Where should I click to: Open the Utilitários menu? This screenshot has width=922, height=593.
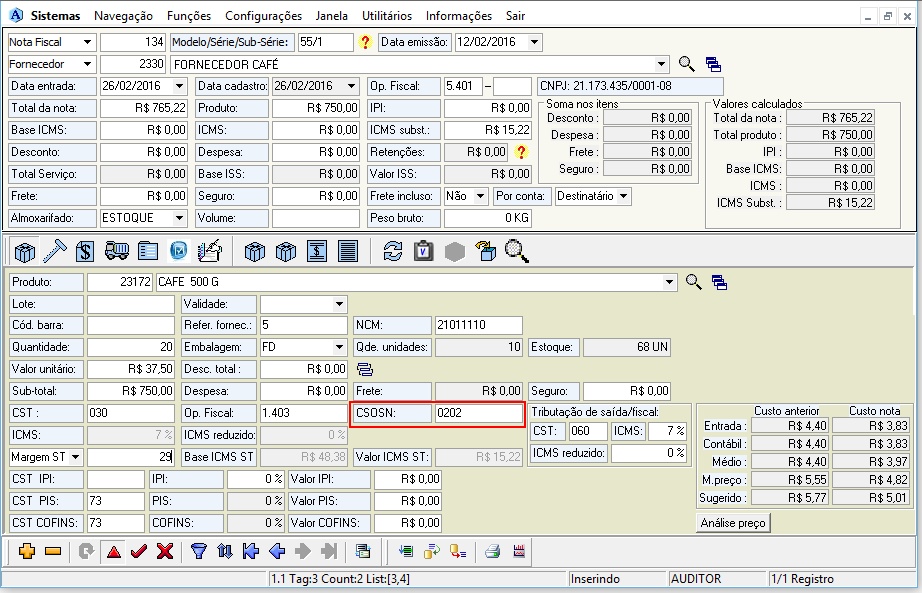[x=386, y=16]
